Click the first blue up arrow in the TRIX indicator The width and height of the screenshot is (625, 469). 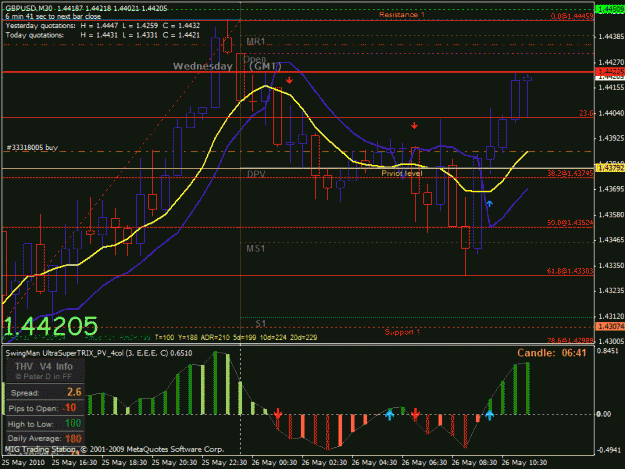pyautogui.click(x=389, y=415)
